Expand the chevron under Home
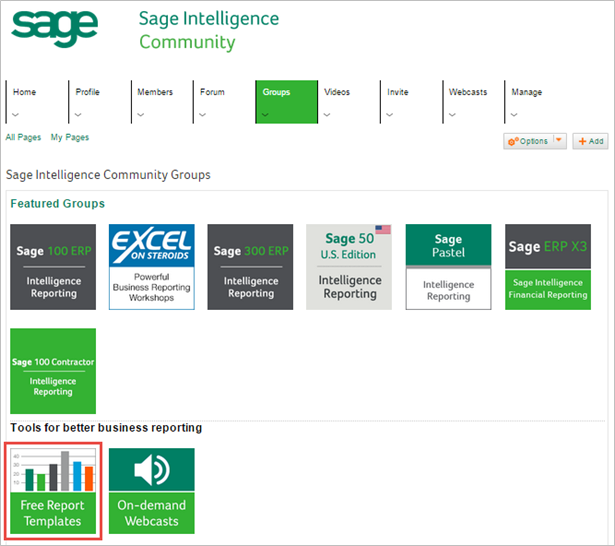Image resolution: width=615 pixels, height=546 pixels. [x=15, y=115]
